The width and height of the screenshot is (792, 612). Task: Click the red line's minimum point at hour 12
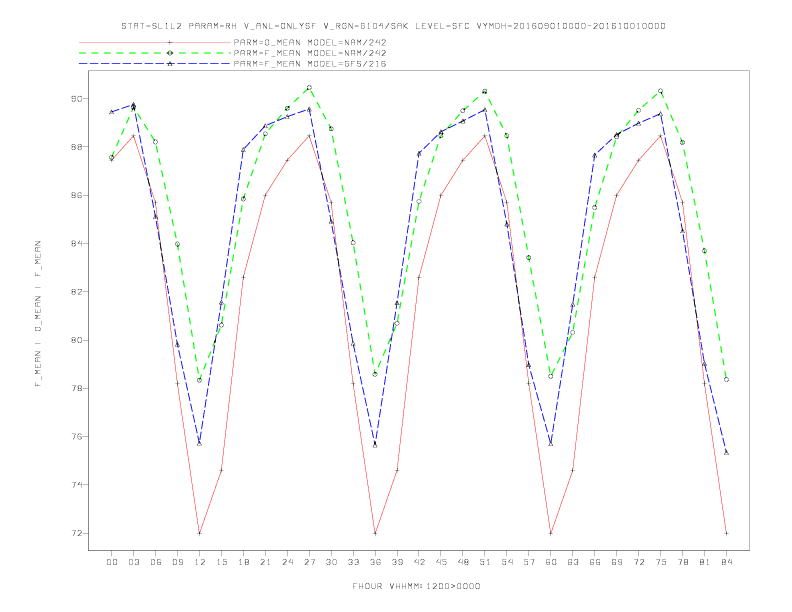point(200,533)
